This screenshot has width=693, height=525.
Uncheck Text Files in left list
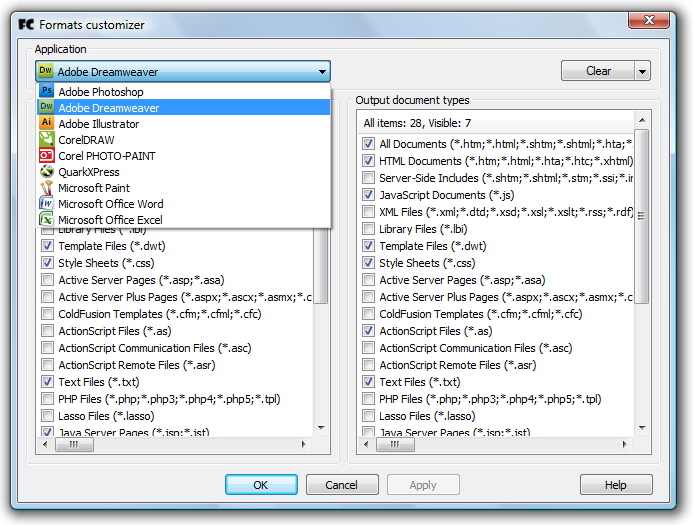pos(47,381)
